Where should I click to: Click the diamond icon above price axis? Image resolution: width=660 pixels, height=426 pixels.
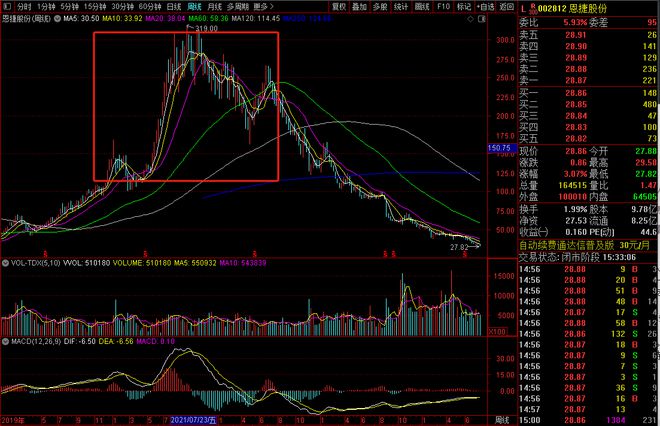pos(471,19)
